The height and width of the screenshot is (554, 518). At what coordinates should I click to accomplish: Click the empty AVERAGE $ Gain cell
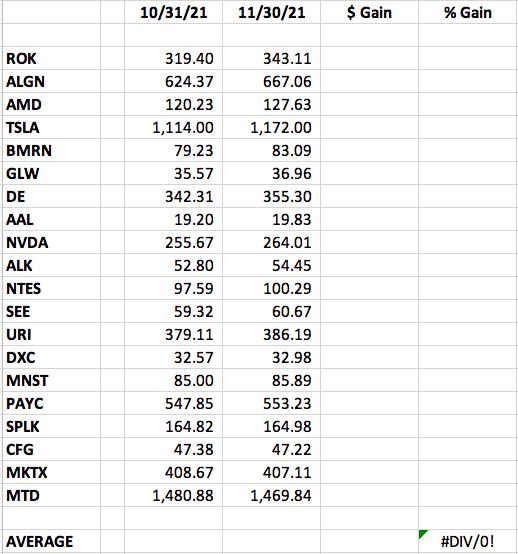point(370,541)
